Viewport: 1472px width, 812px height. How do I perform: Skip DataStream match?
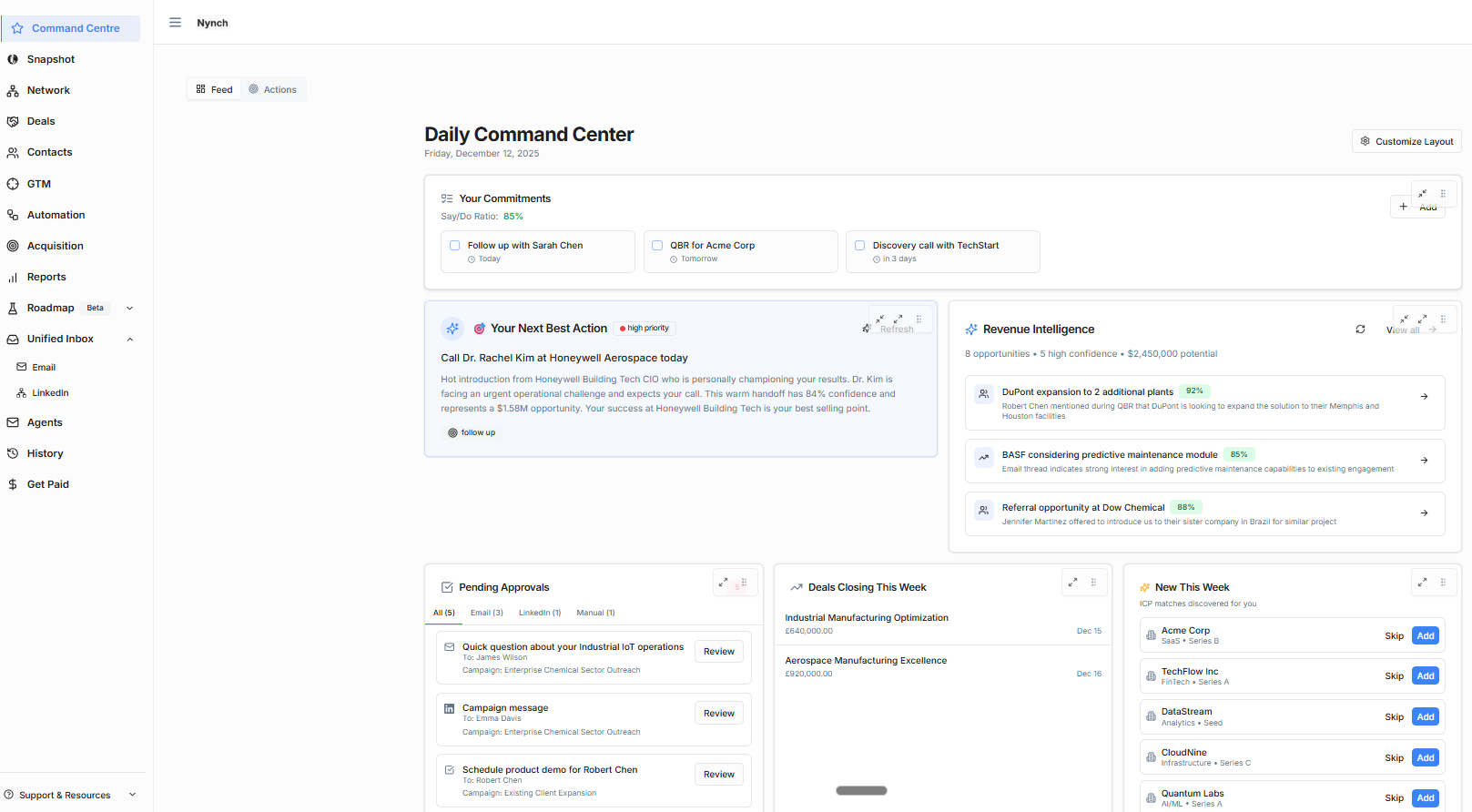(1394, 716)
